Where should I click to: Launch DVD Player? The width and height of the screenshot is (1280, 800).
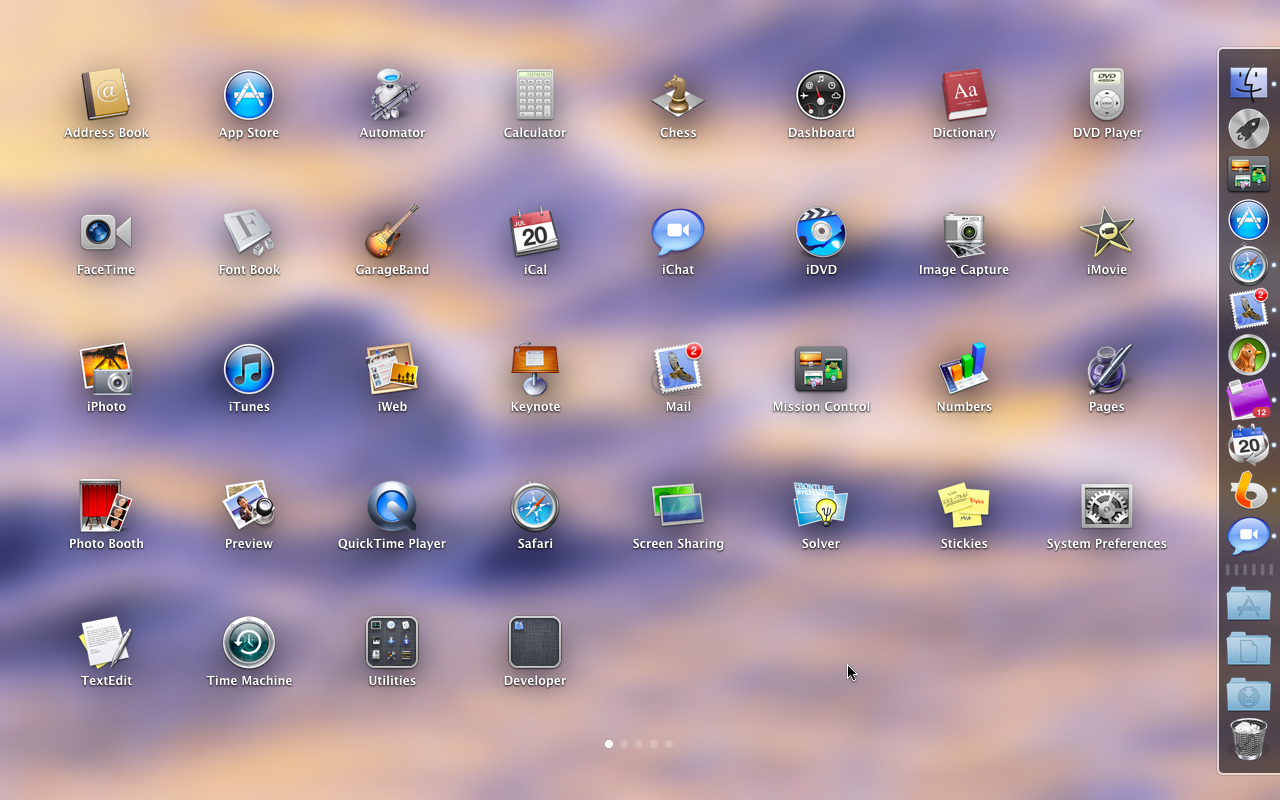[1107, 95]
